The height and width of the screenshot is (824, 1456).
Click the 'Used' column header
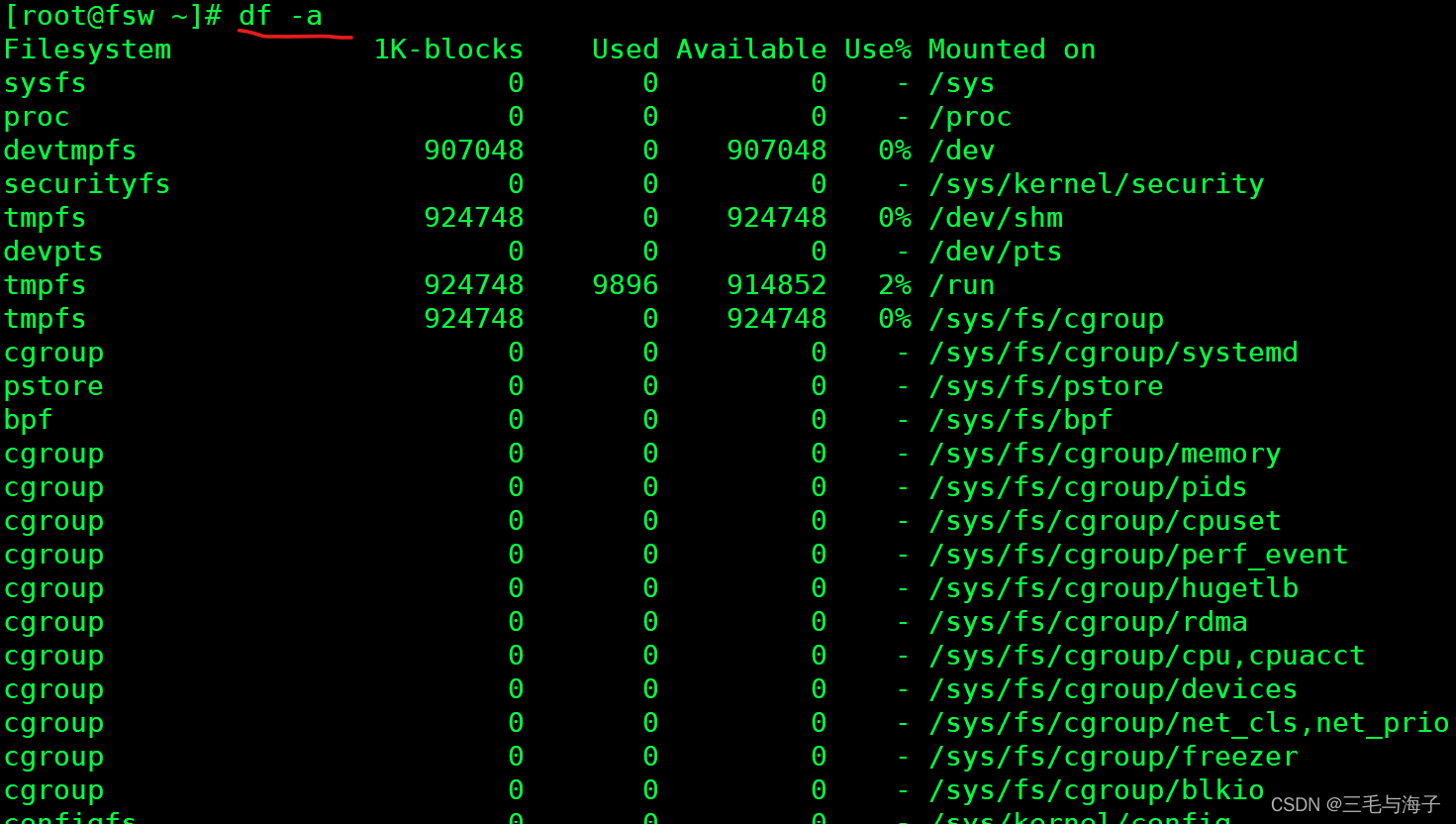coord(625,50)
